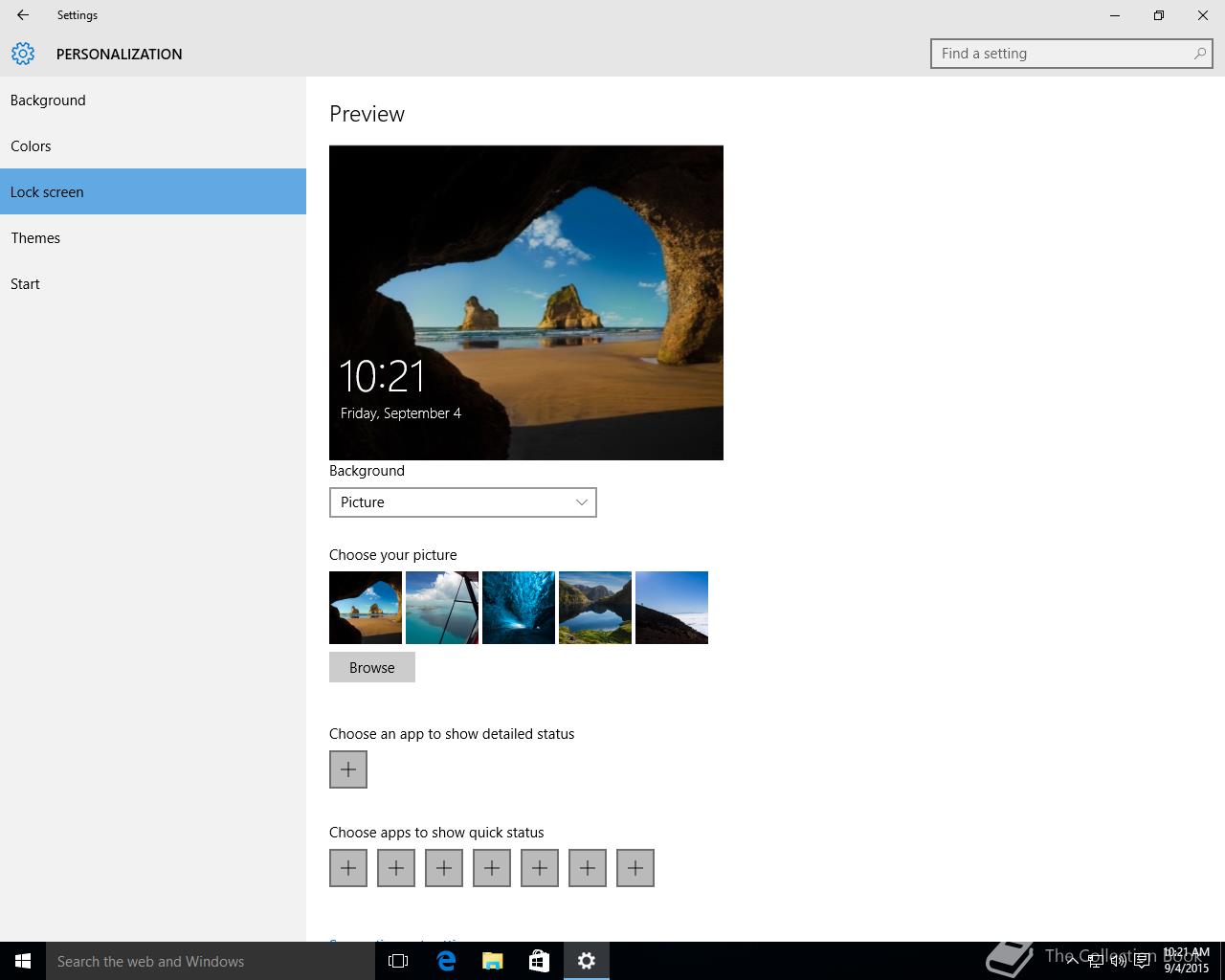1225x980 pixels.
Task: Click the second quick status plus slot
Action: coord(396,868)
